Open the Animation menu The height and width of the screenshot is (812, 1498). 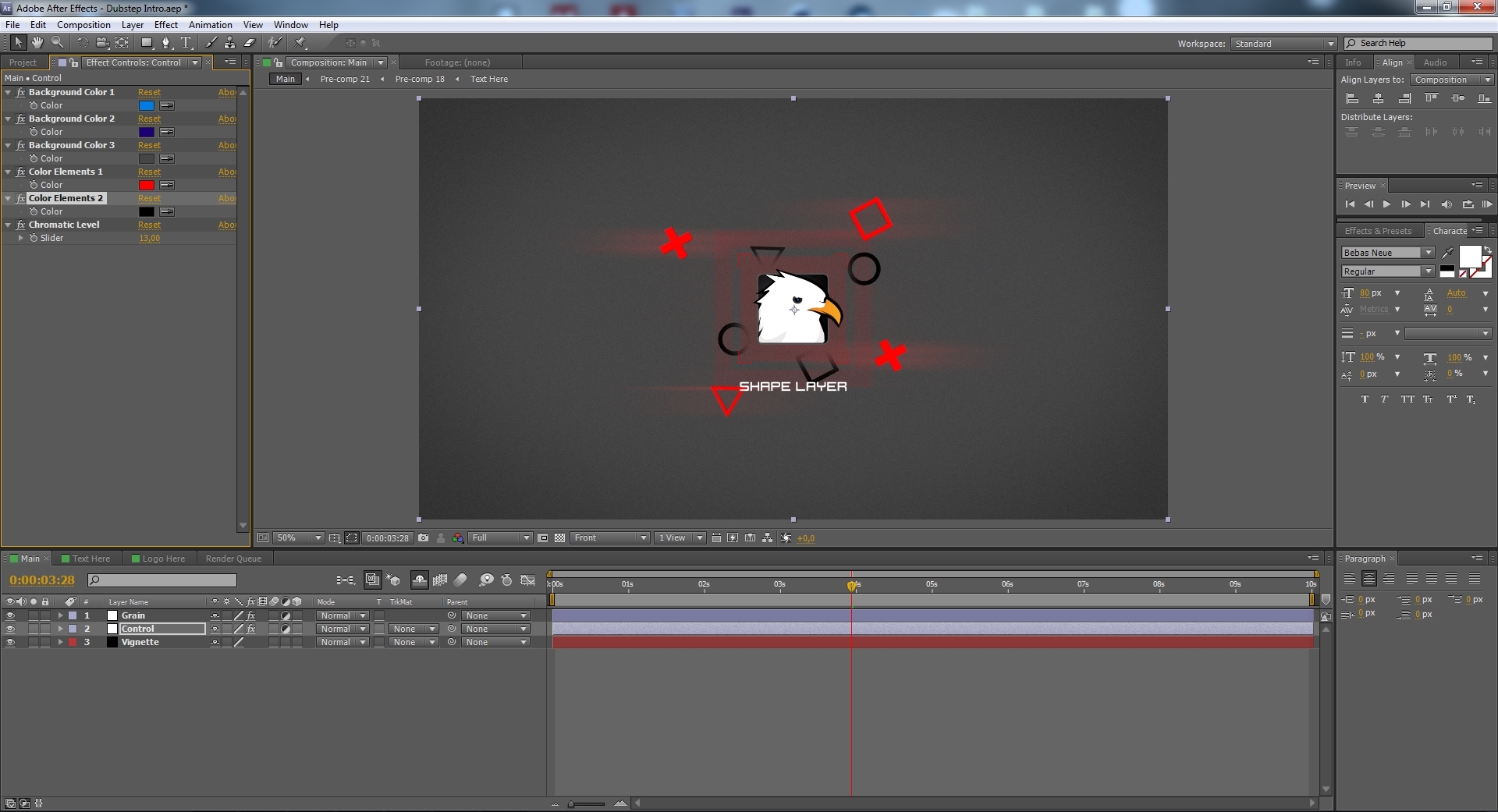(211, 25)
